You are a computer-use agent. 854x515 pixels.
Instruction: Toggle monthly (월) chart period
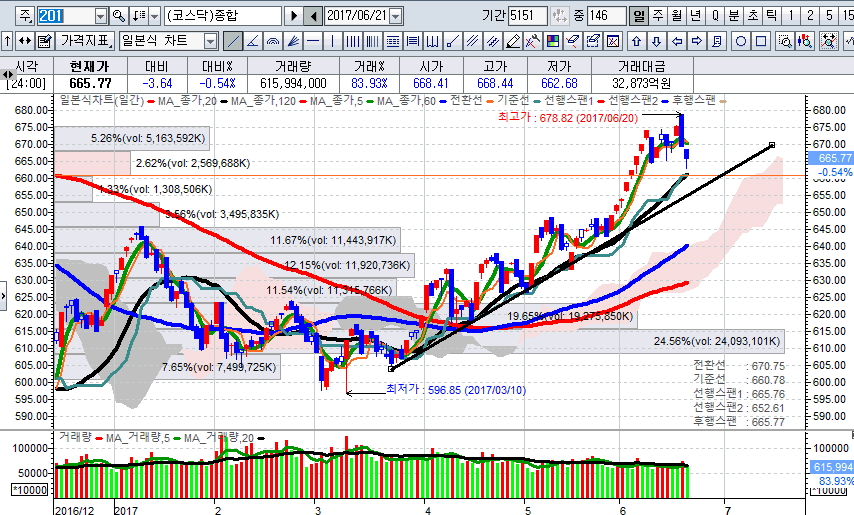click(x=677, y=16)
